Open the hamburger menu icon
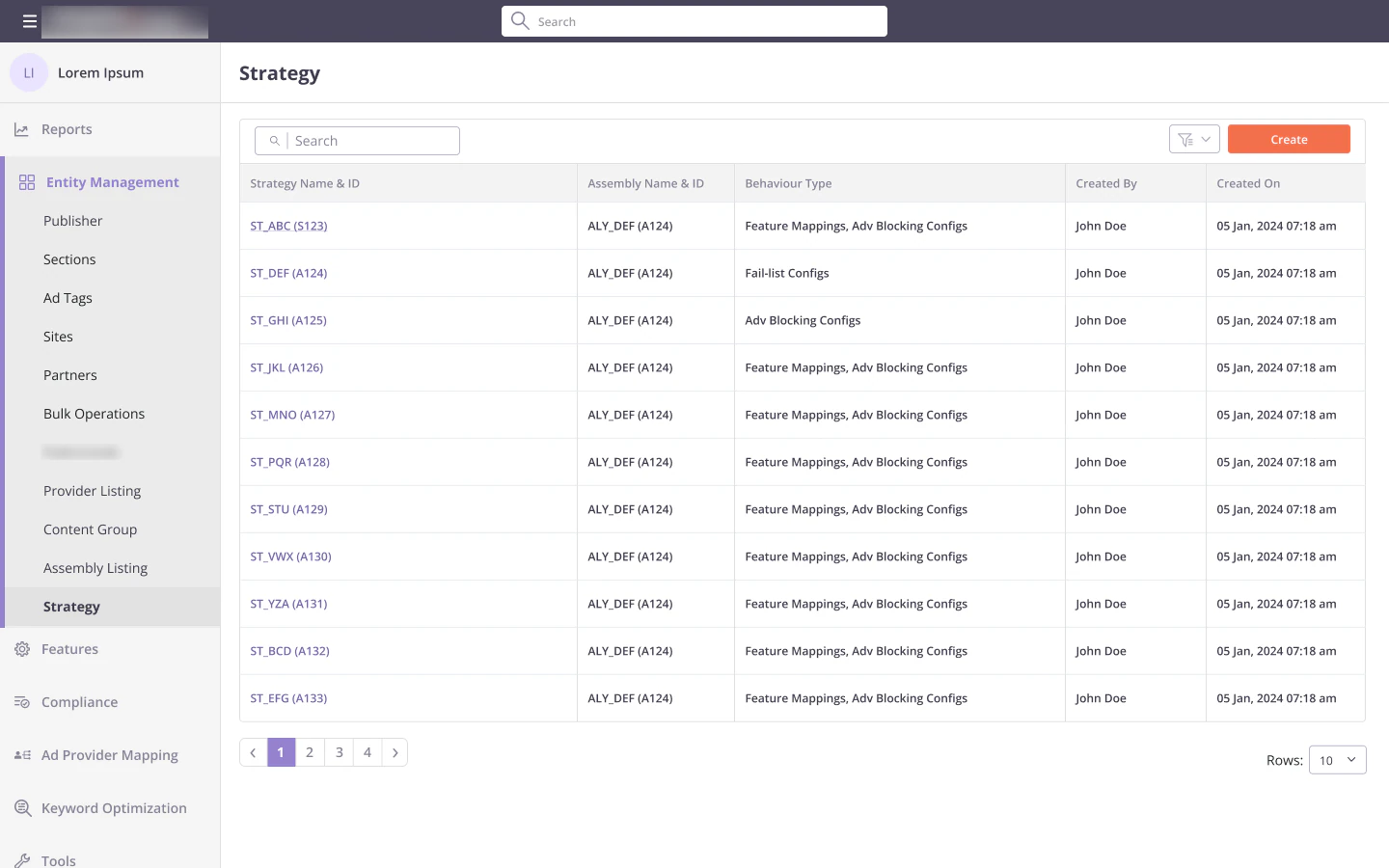 [30, 21]
